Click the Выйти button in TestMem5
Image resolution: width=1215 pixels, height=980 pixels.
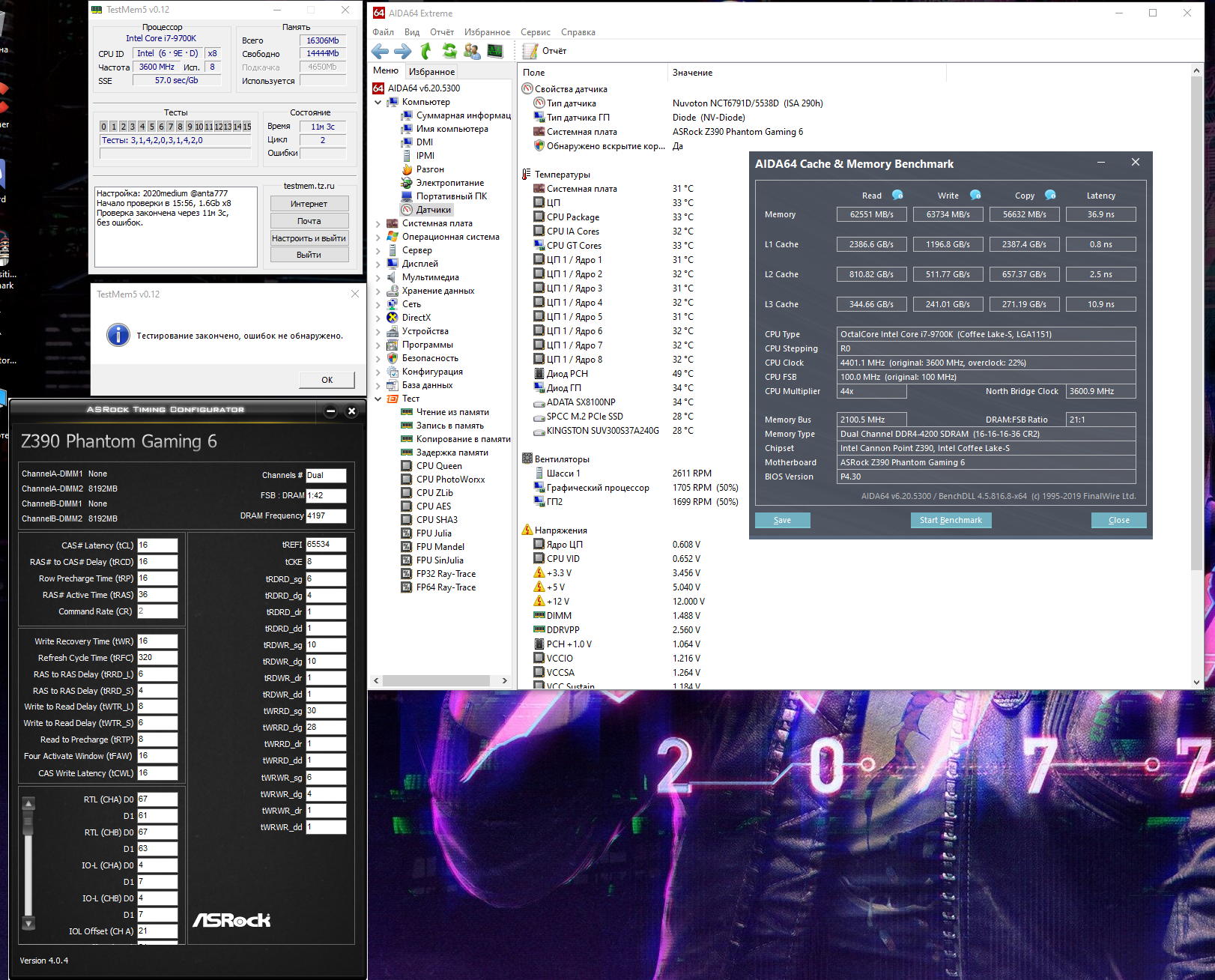[x=309, y=255]
